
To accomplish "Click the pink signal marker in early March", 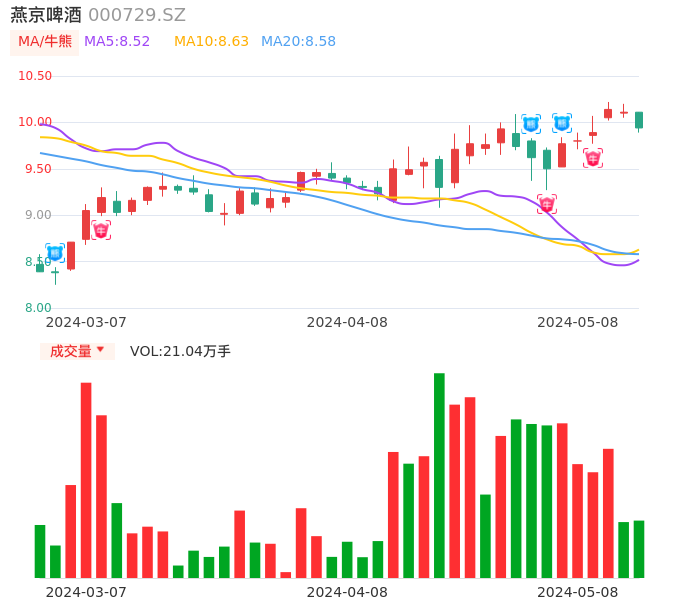I will [101, 230].
